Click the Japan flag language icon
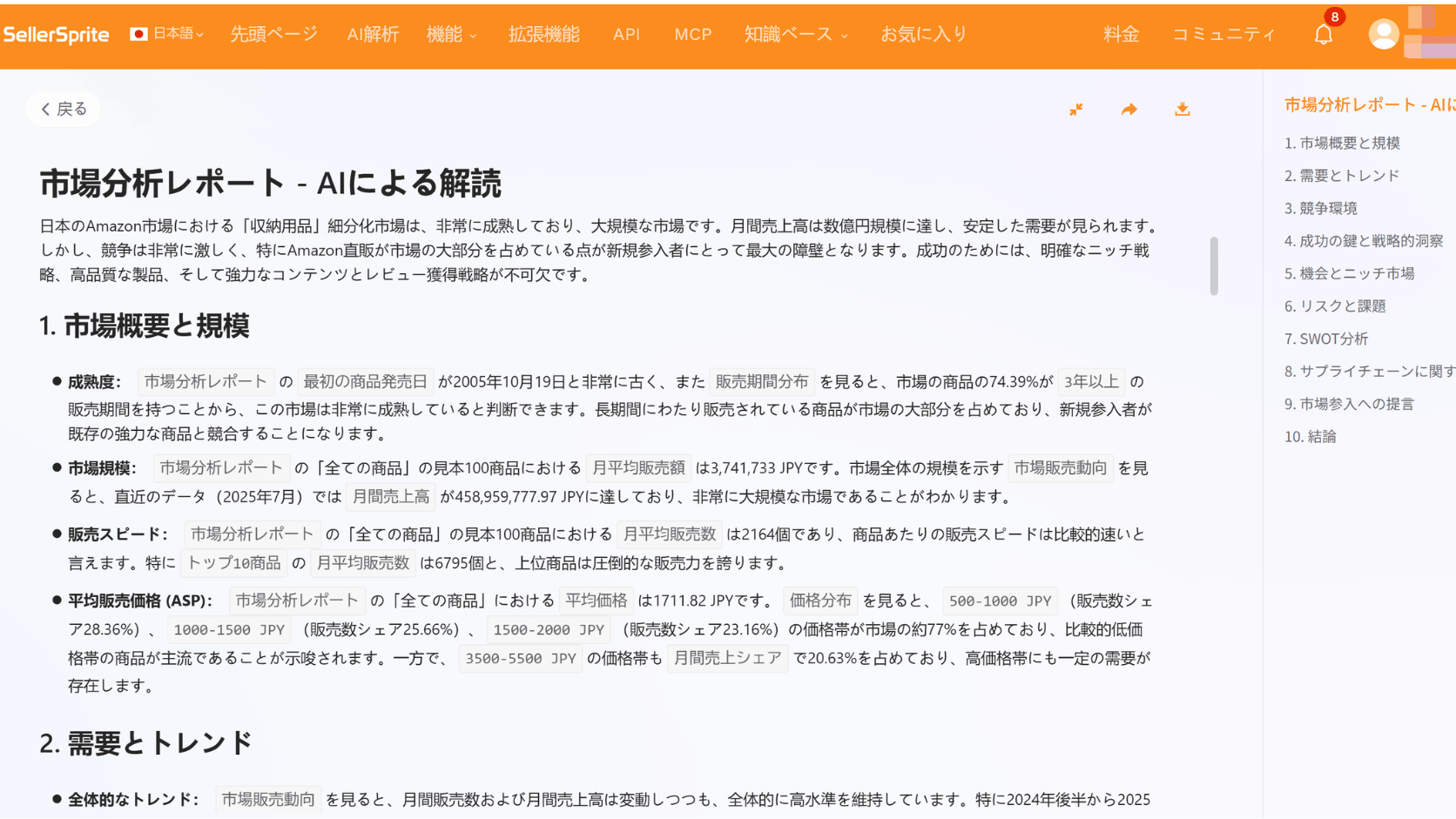The height and width of the screenshot is (819, 1456). coord(138,34)
